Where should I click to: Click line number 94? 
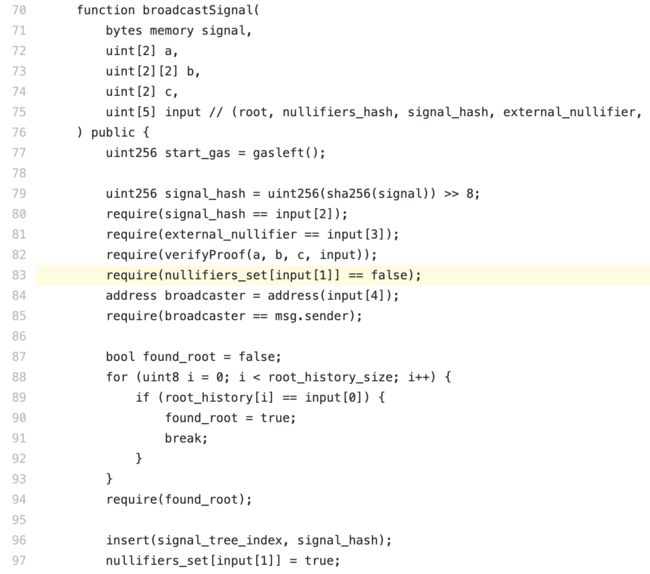[x=19, y=499]
